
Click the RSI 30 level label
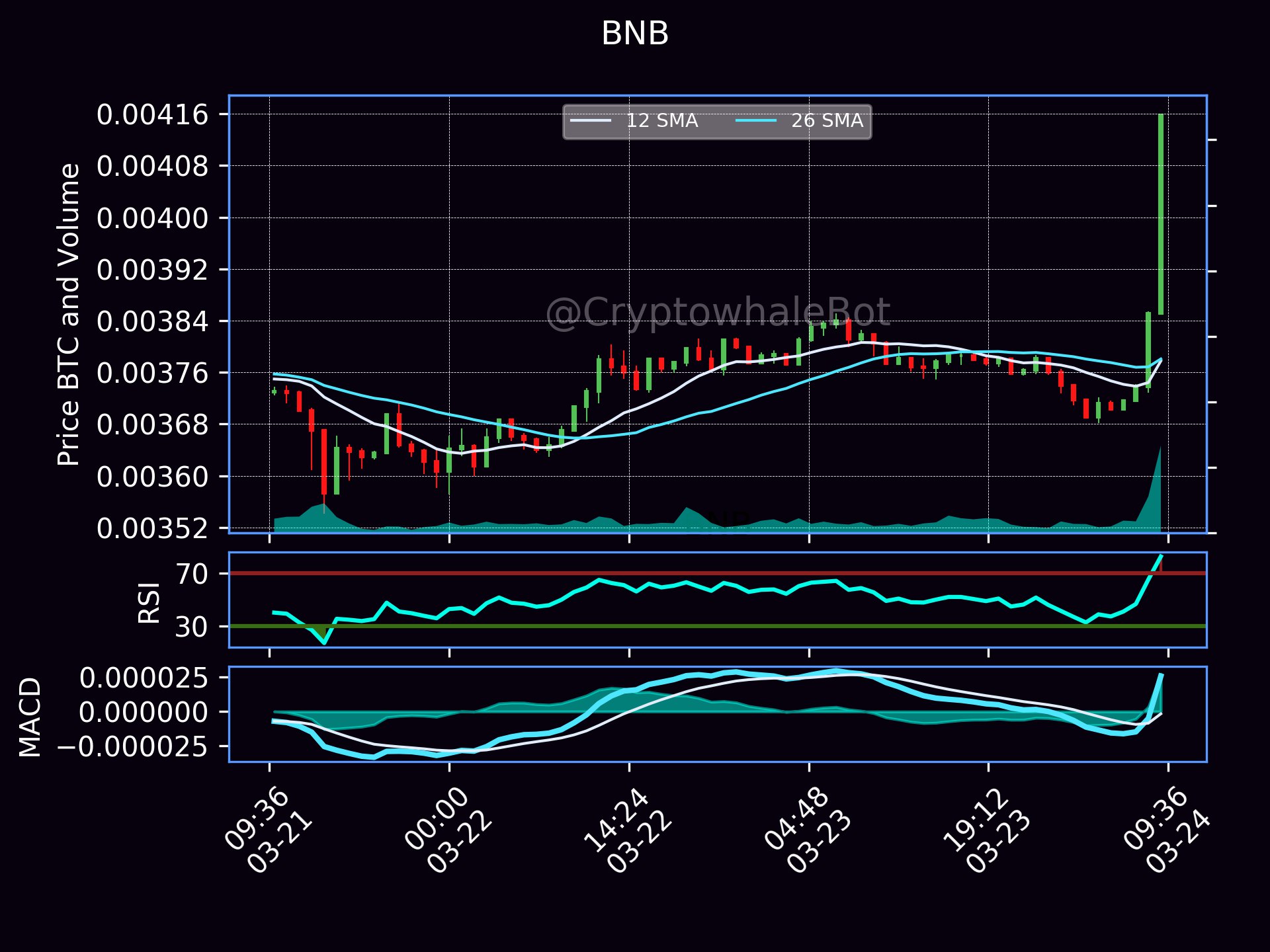tap(192, 627)
